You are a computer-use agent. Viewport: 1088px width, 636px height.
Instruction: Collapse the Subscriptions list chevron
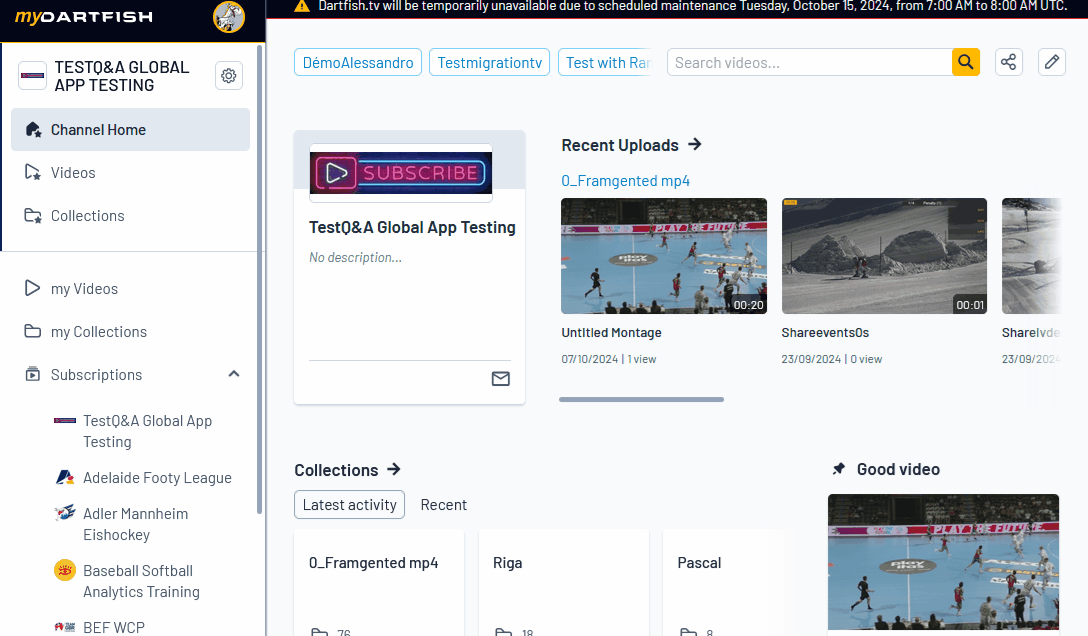234,374
